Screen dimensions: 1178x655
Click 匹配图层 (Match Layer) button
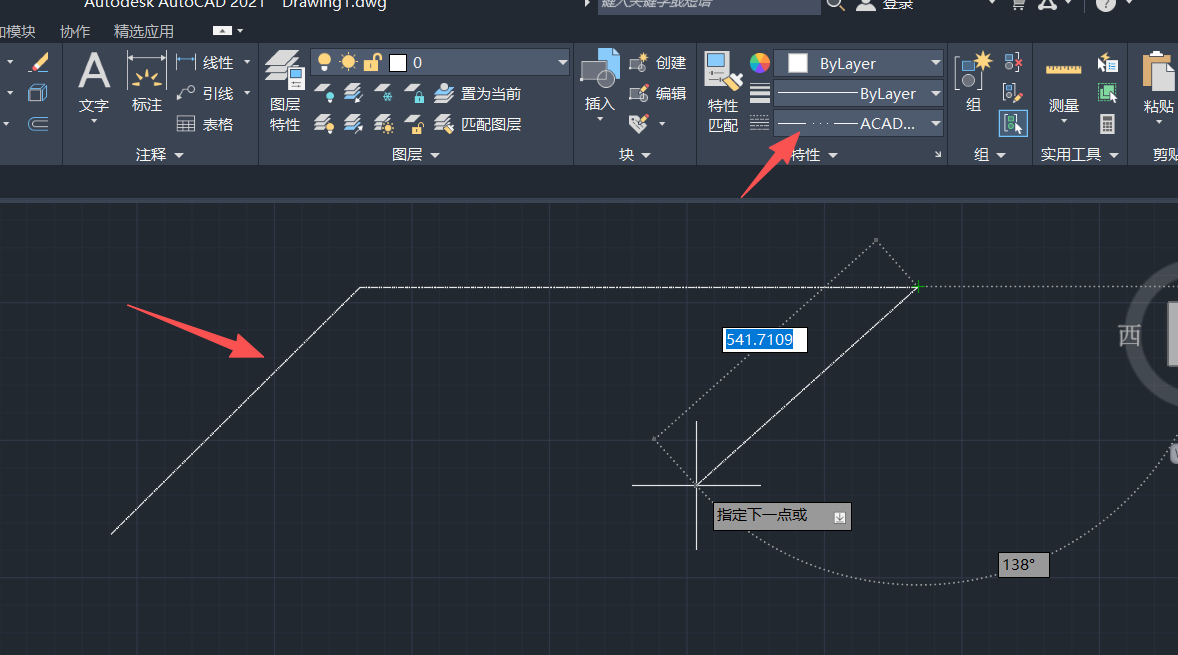point(479,125)
